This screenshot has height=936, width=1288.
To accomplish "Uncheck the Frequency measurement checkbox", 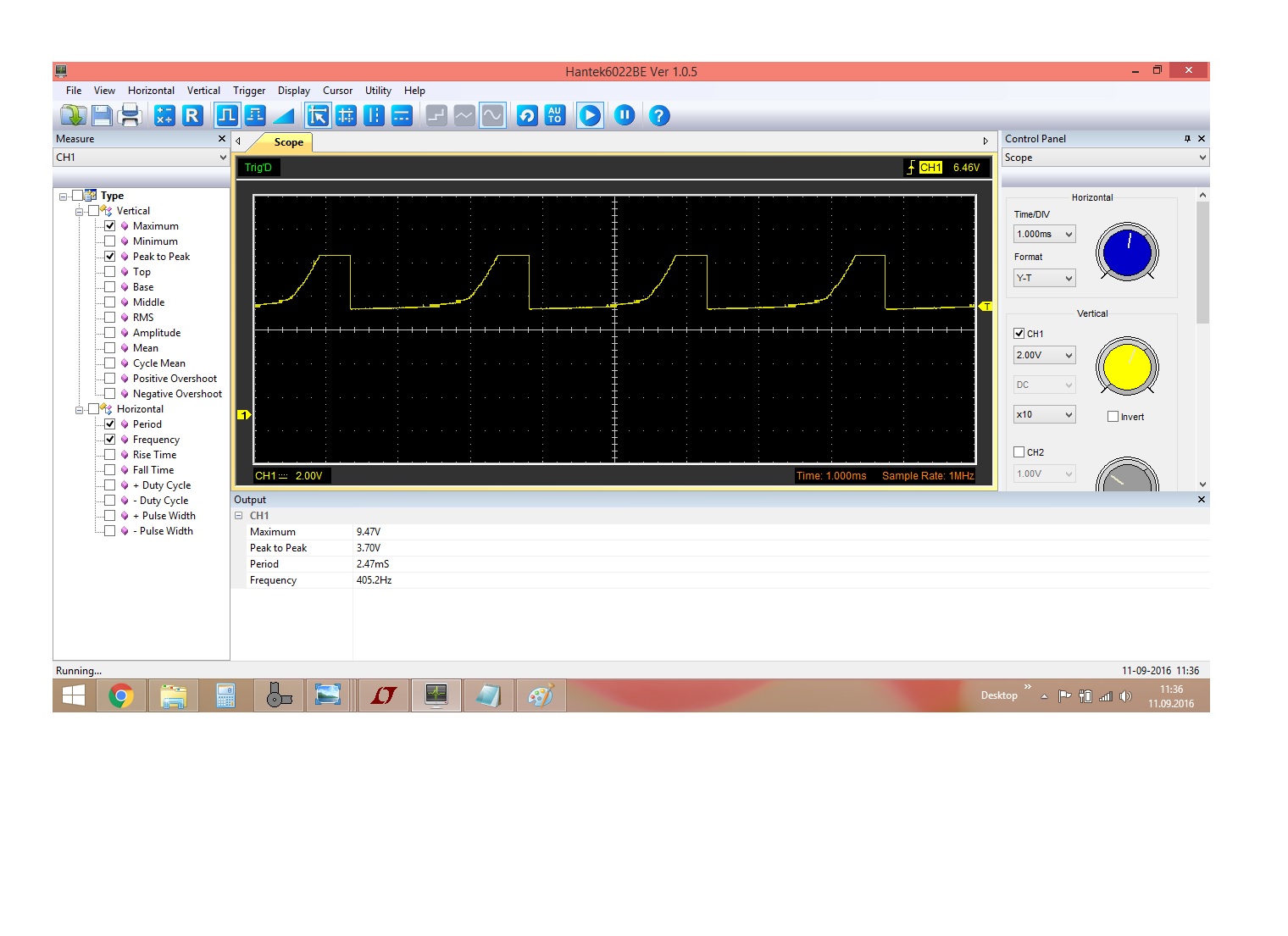I will [x=110, y=440].
